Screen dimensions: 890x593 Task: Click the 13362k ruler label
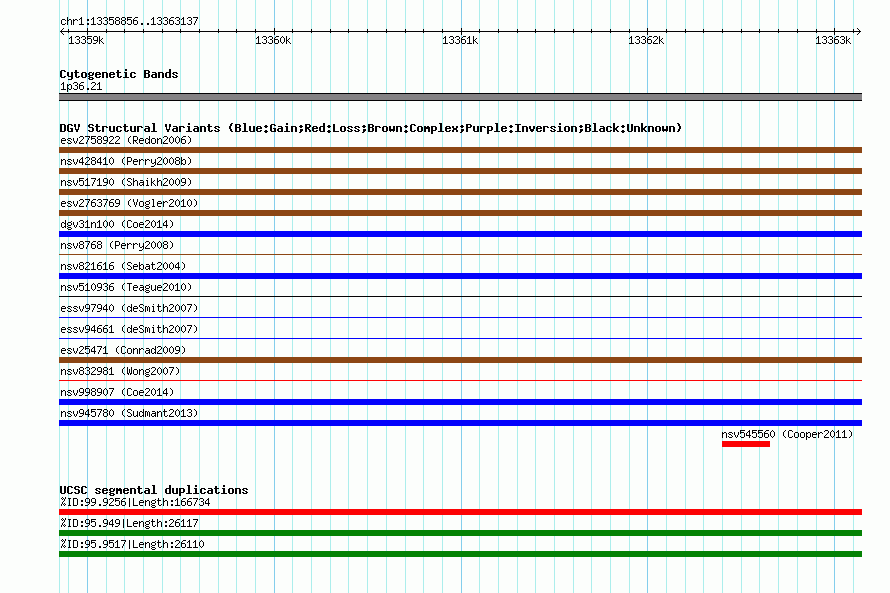(646, 40)
